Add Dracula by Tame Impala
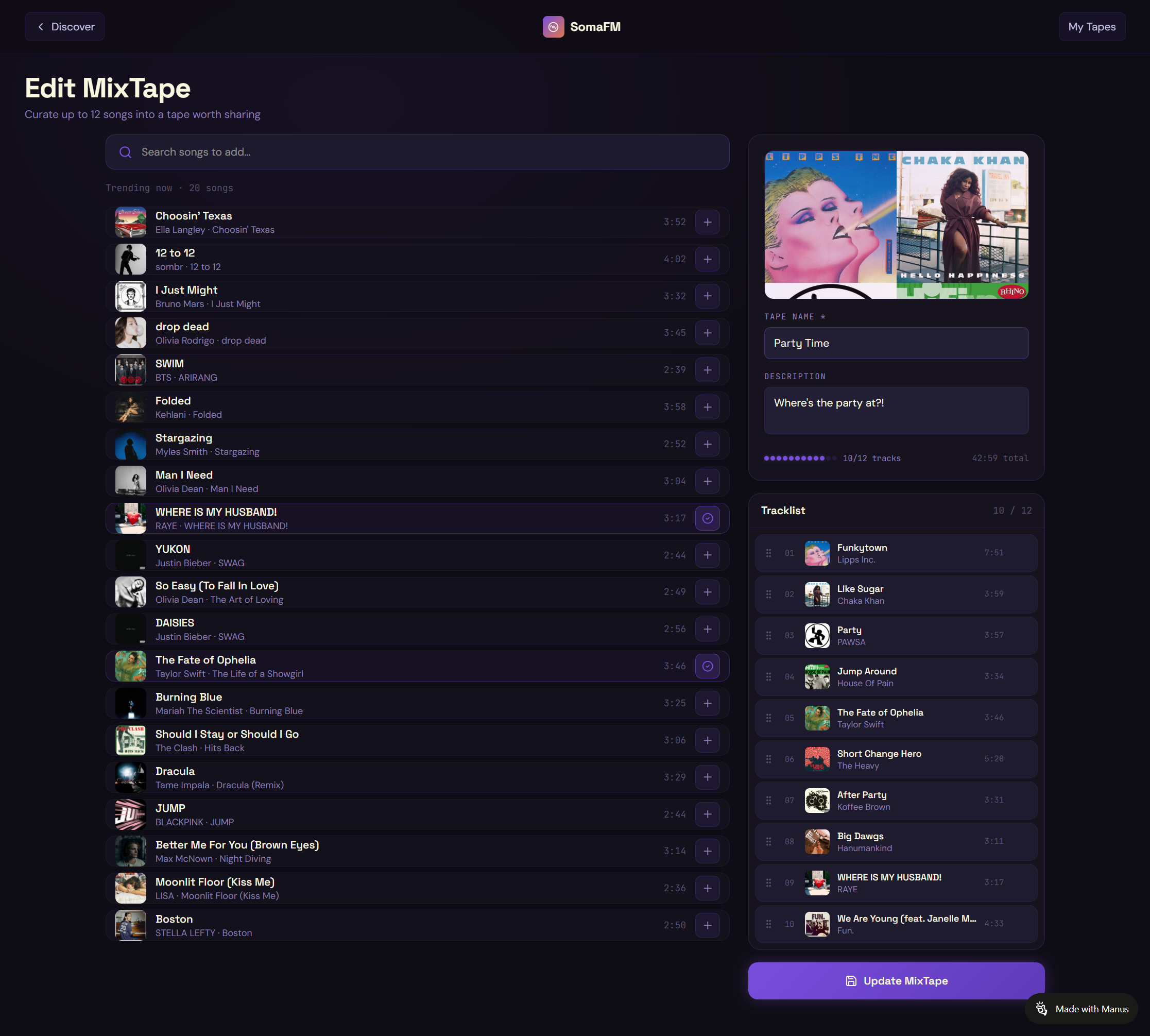Viewport: 1150px width, 1036px height. tap(707, 777)
